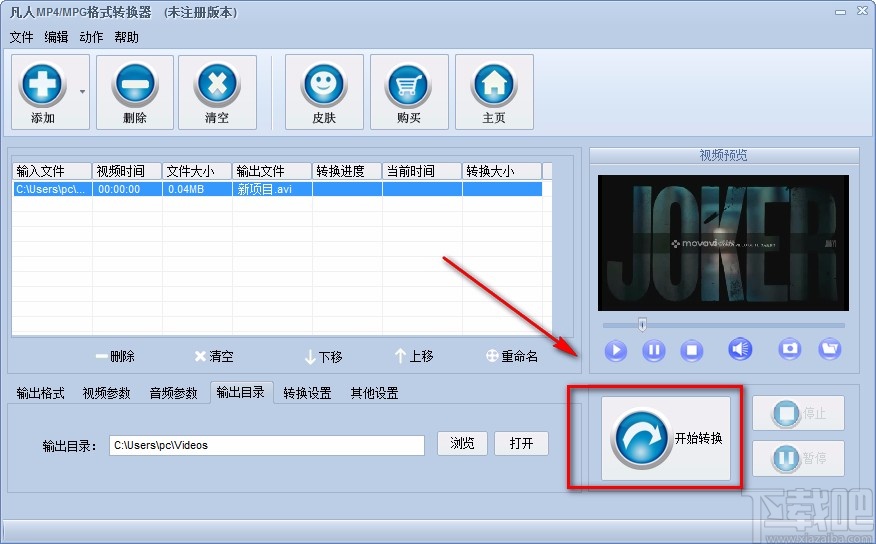This screenshot has width=876, height=544.
Task: Click the 新项目.avi output file cell
Action: click(x=272, y=189)
